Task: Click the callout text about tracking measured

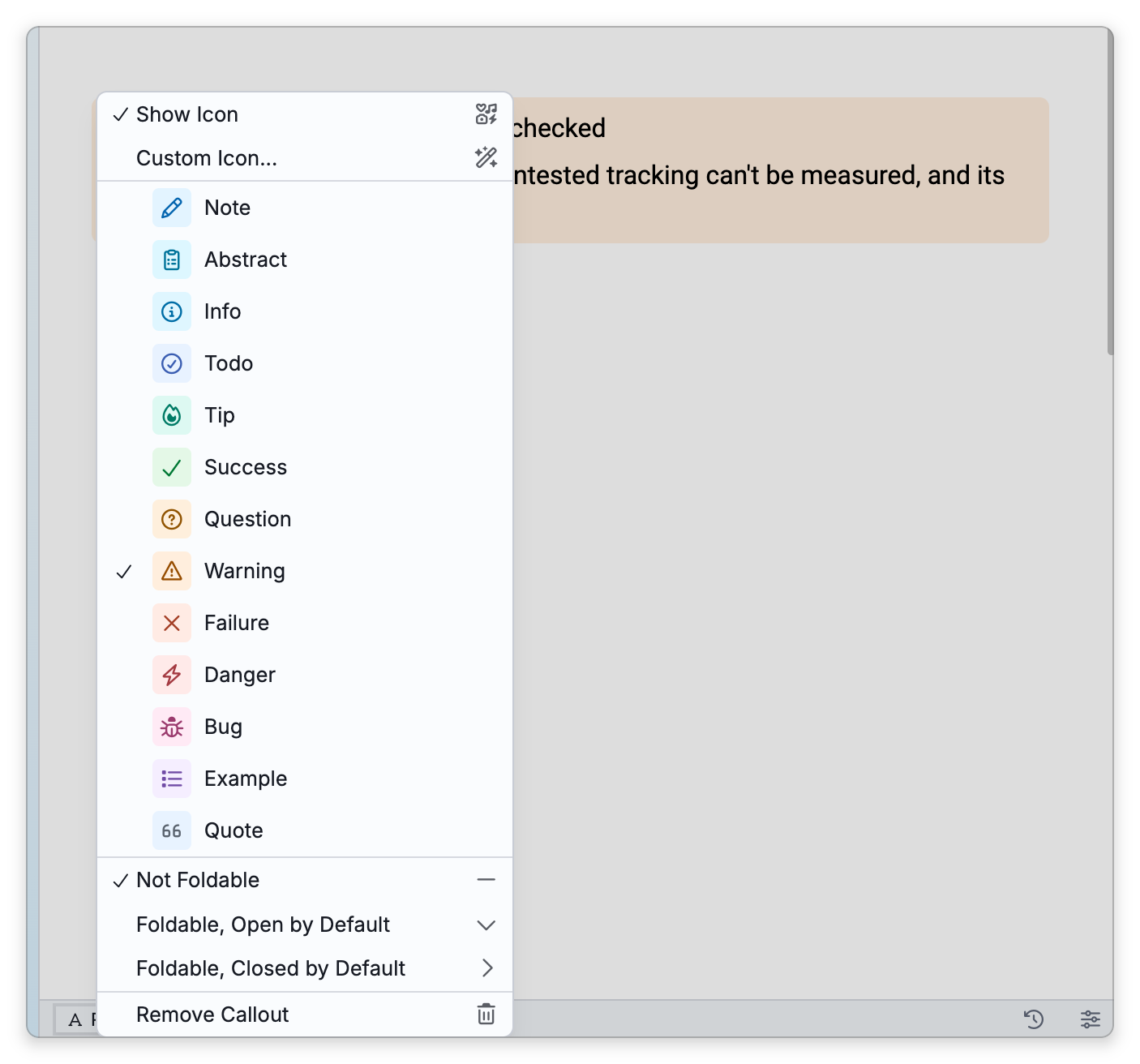Action: [x=759, y=175]
